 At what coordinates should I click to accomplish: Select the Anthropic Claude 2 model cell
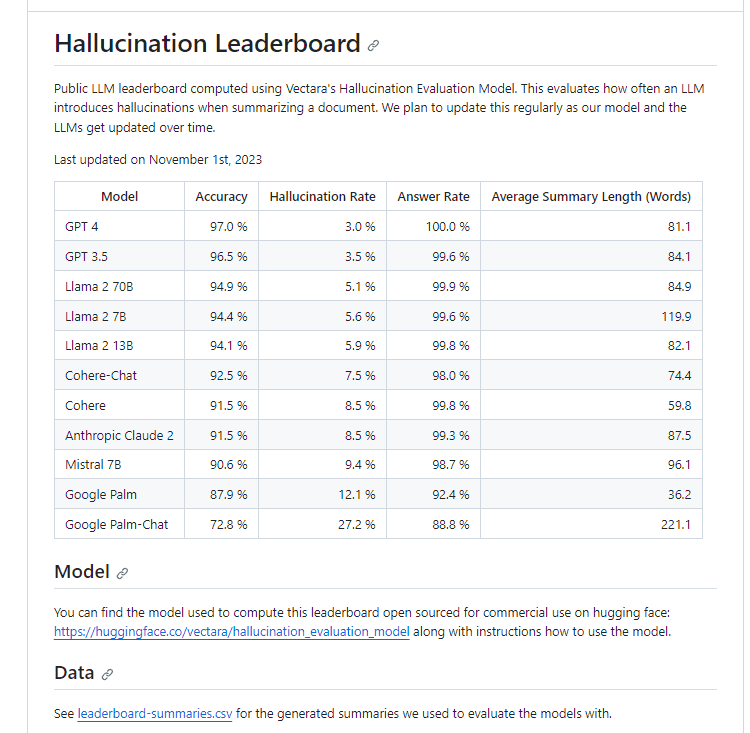120,435
